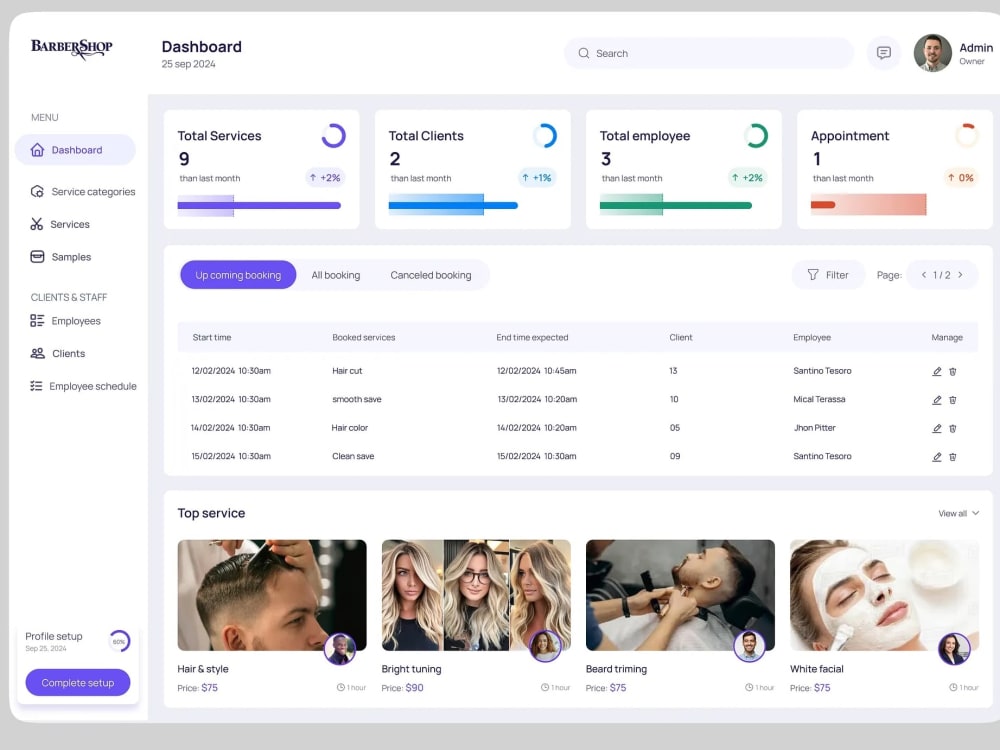Click employee name Mical Terassa
The height and width of the screenshot is (750, 1000).
[819, 399]
